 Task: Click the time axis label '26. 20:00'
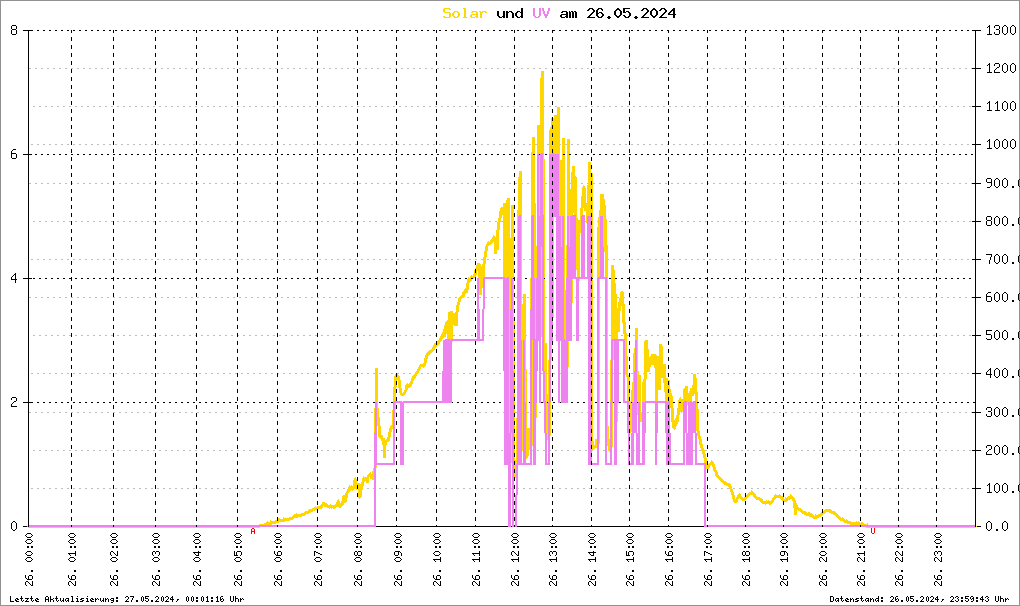(824, 560)
